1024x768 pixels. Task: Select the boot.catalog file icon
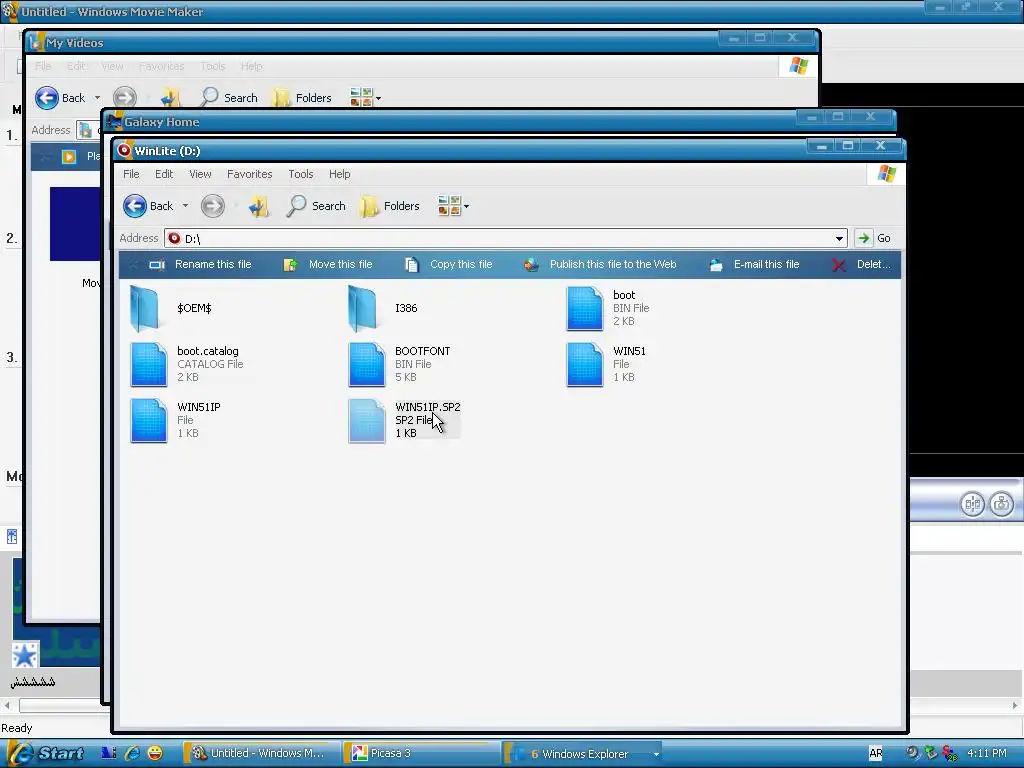[x=149, y=364]
